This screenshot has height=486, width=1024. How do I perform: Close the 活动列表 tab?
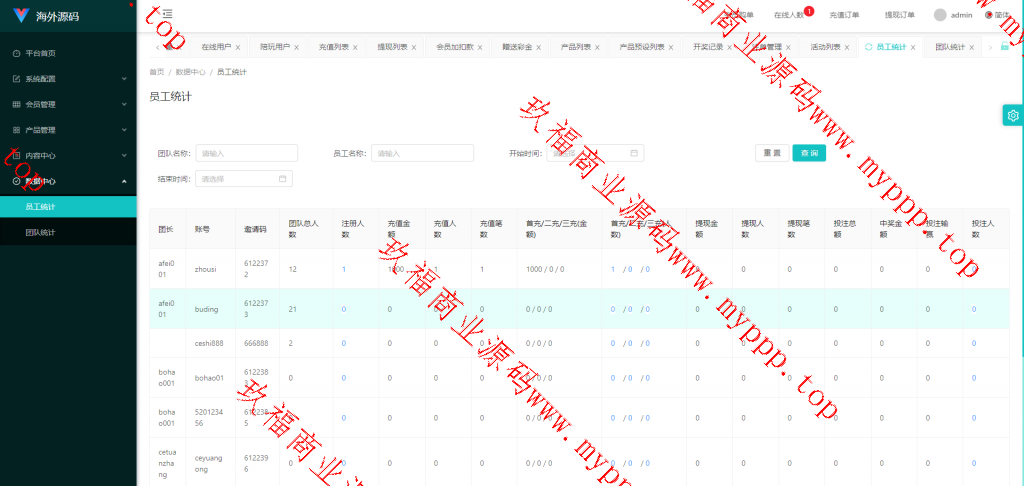[846, 48]
